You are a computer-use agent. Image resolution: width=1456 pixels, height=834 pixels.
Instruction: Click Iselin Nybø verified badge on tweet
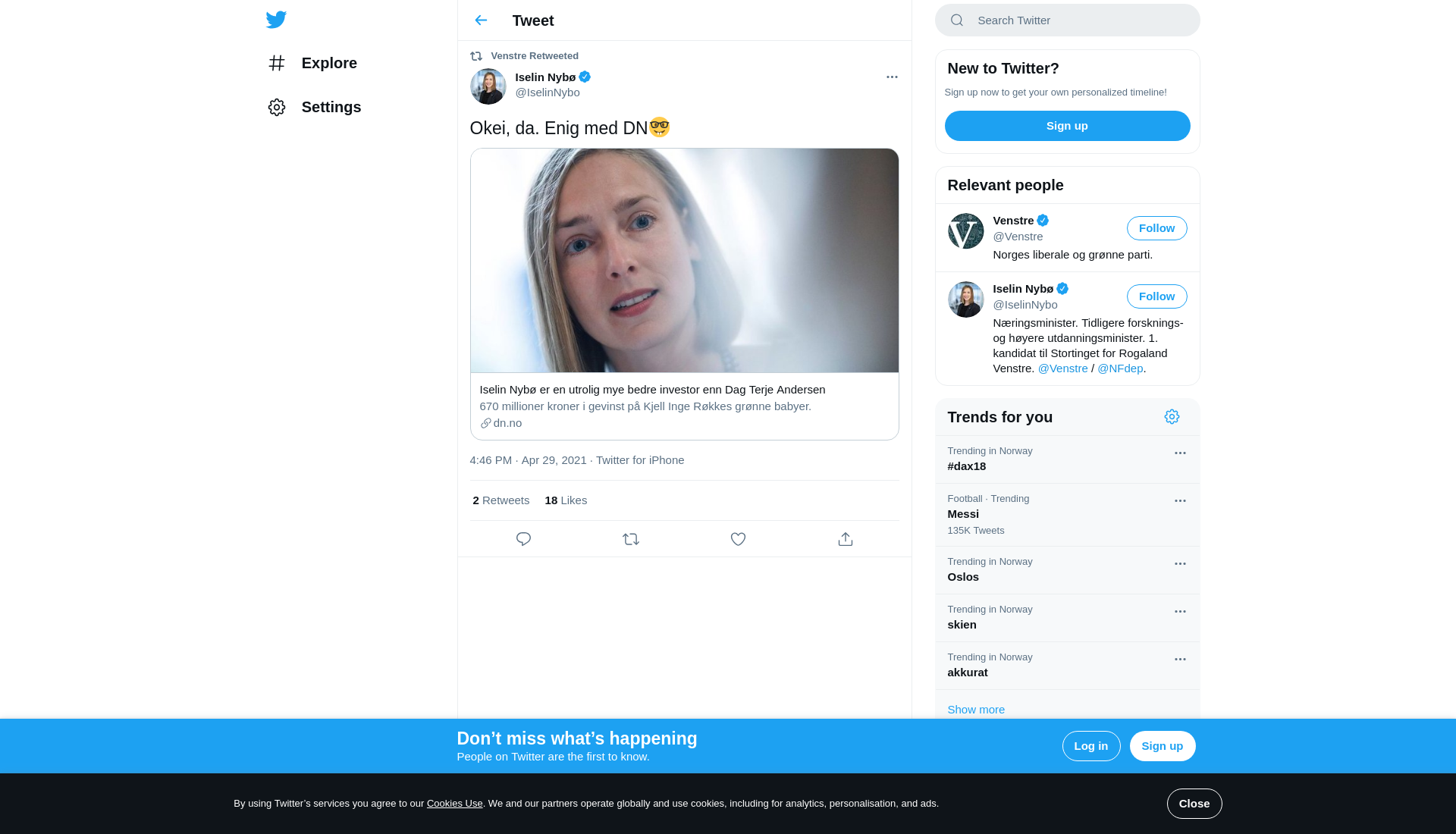coord(585,77)
